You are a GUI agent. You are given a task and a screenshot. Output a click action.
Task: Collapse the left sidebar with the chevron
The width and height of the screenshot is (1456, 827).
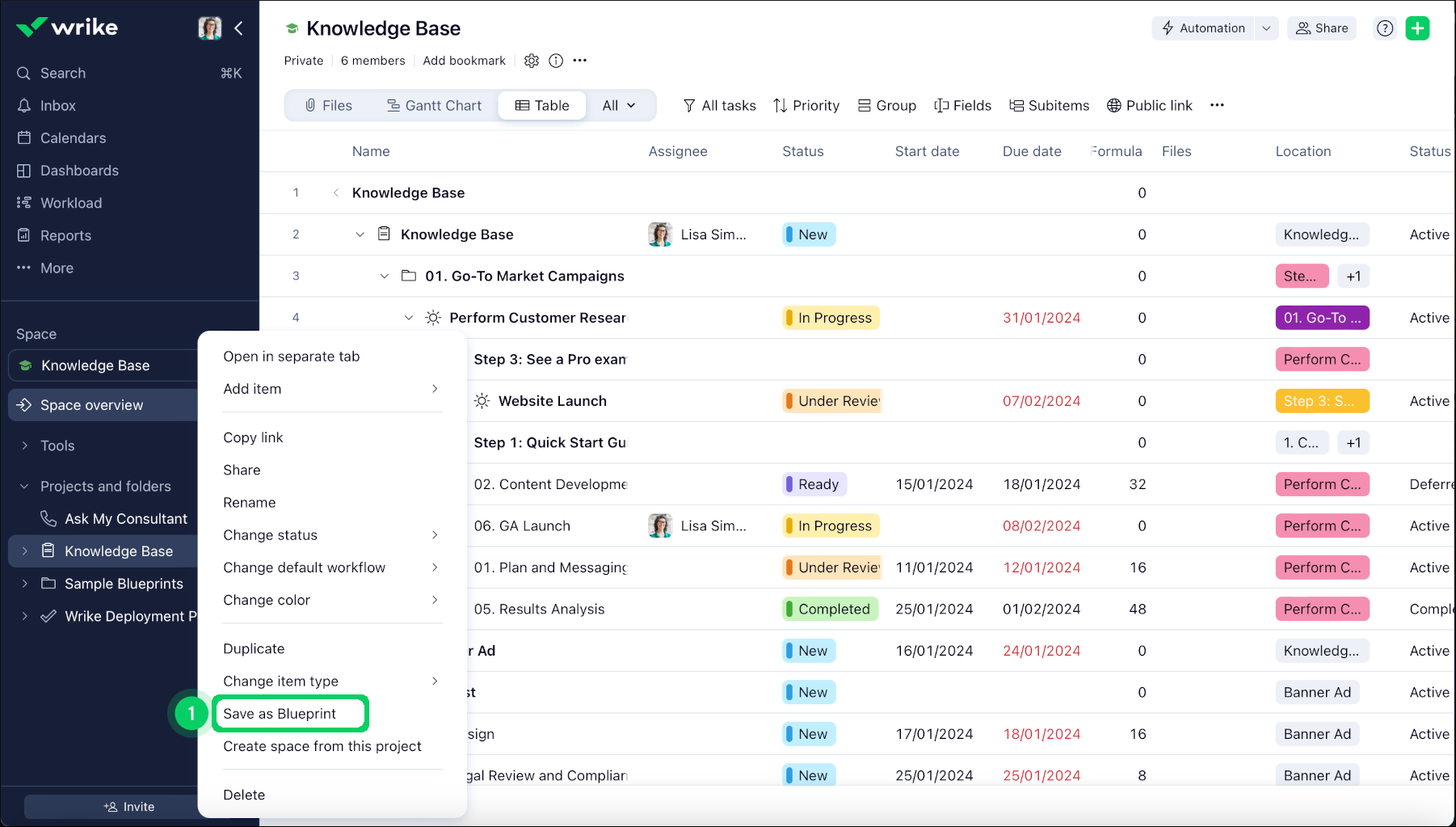point(238,27)
